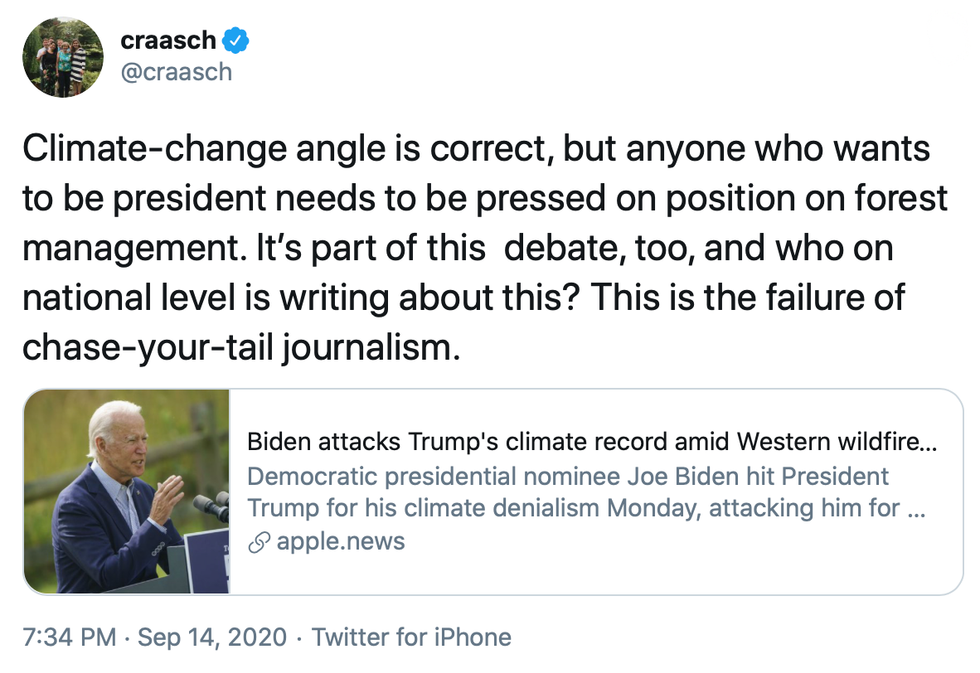The width and height of the screenshot is (980, 673).
Task: Click the craasch display name
Action: 168,41
